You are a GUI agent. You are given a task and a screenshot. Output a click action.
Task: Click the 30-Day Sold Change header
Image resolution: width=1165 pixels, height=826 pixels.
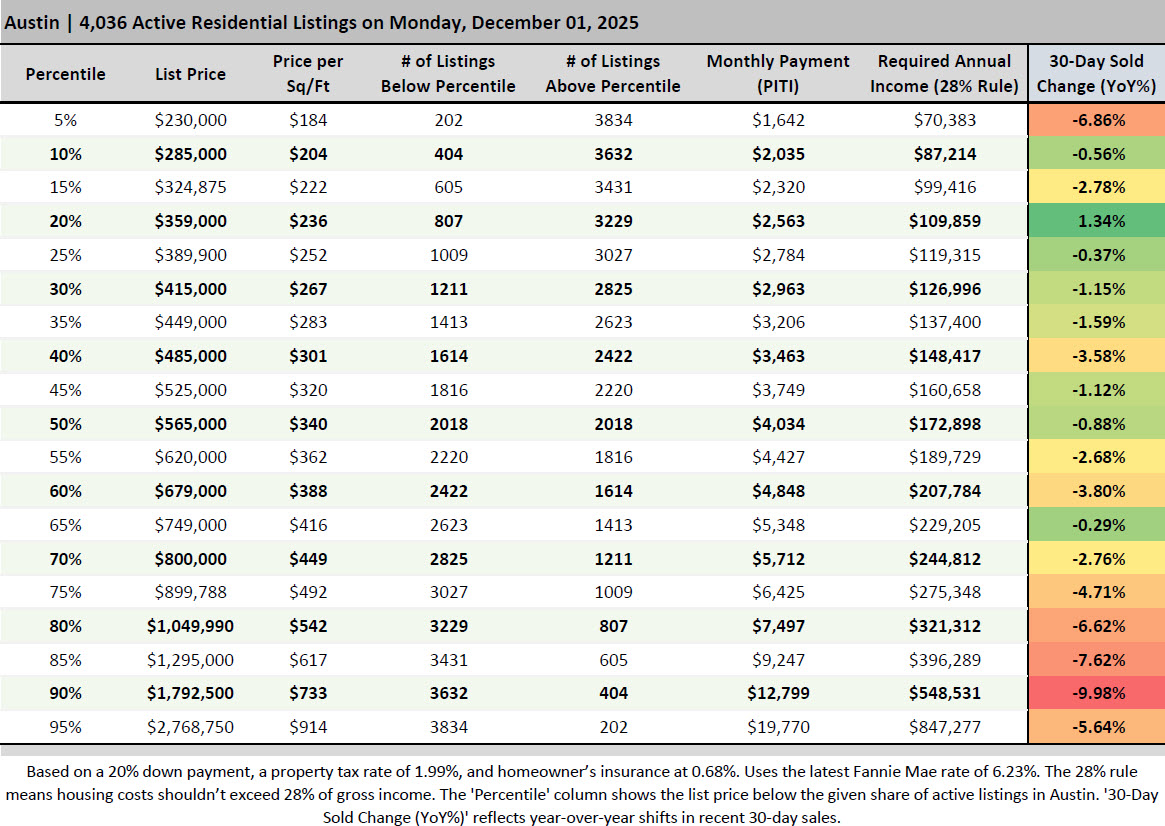(1096, 74)
